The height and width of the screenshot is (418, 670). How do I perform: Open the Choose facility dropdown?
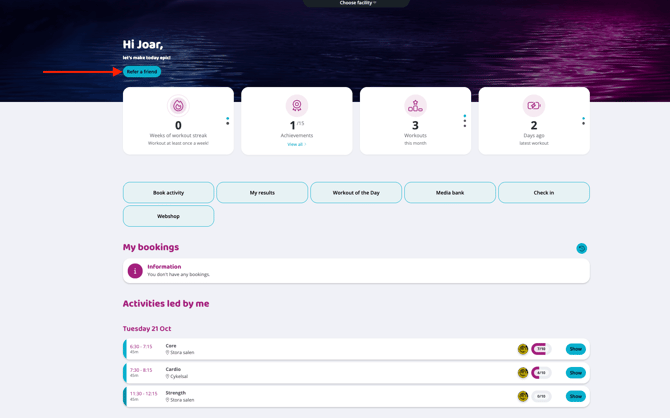[357, 3]
